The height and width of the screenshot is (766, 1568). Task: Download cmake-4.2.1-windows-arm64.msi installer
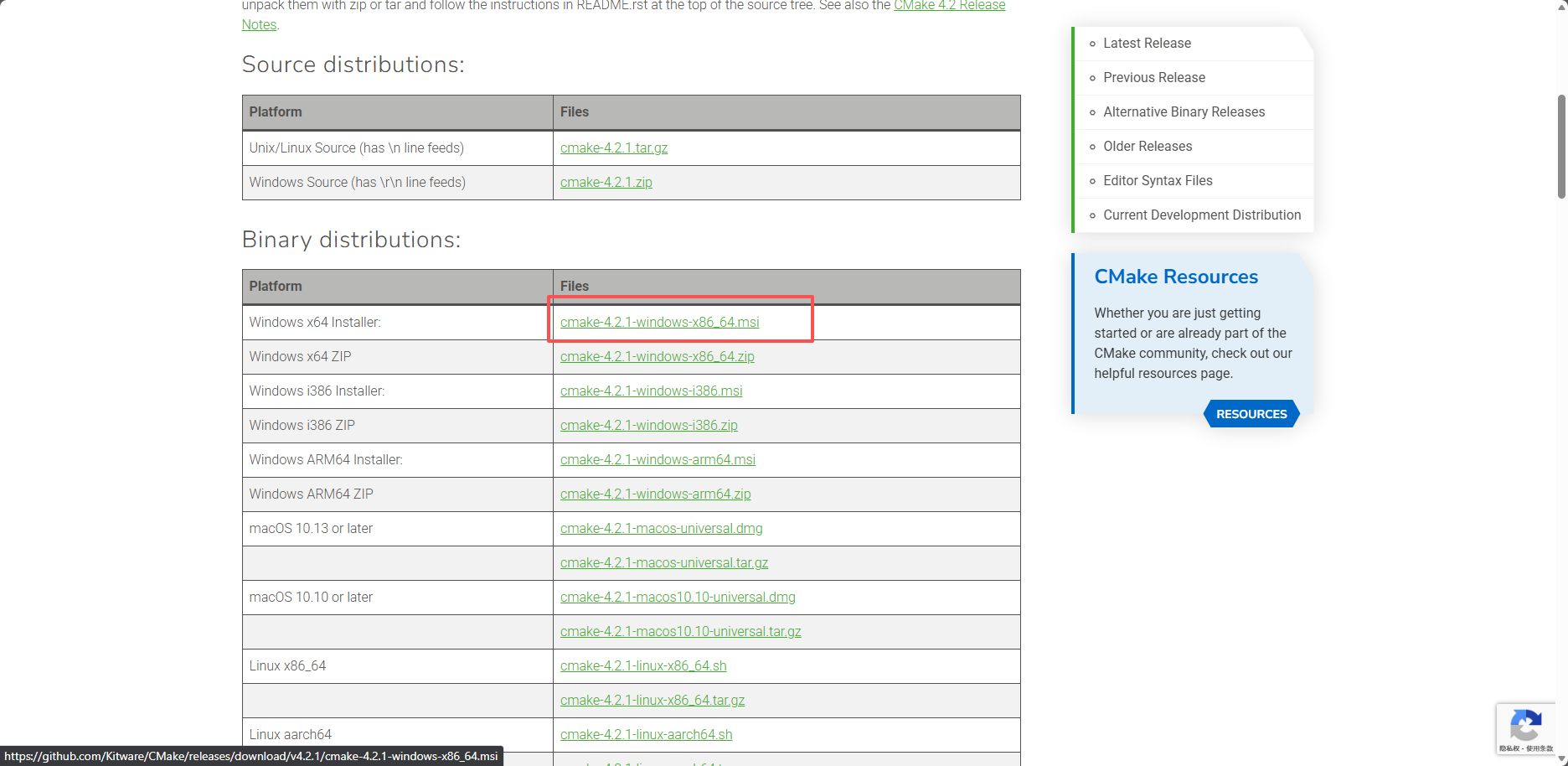(658, 459)
